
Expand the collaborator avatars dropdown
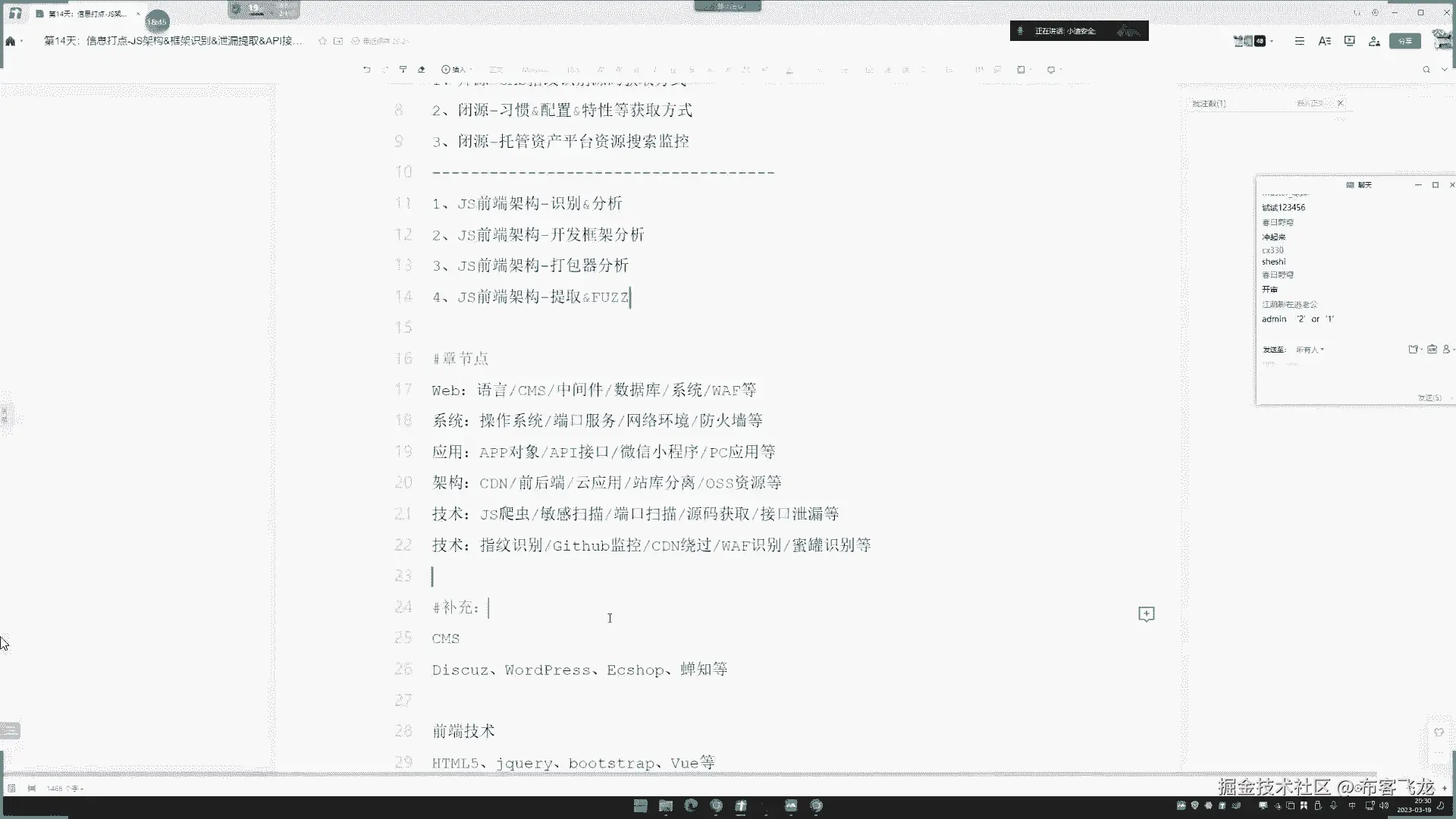[1272, 41]
